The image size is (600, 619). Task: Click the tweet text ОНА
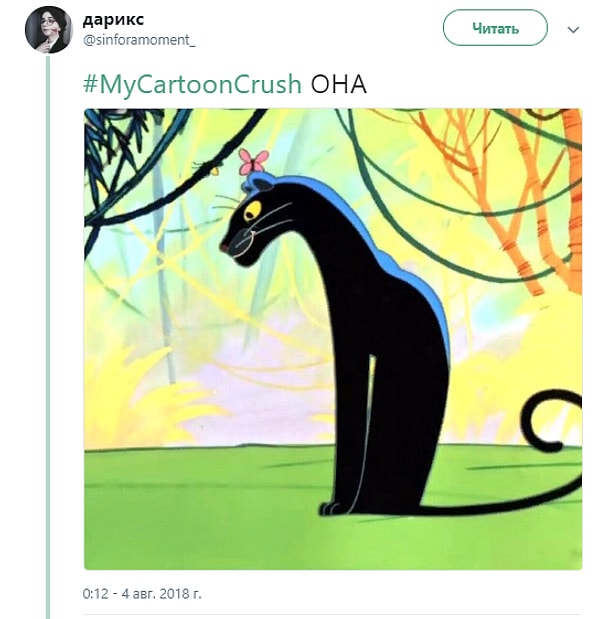point(339,84)
